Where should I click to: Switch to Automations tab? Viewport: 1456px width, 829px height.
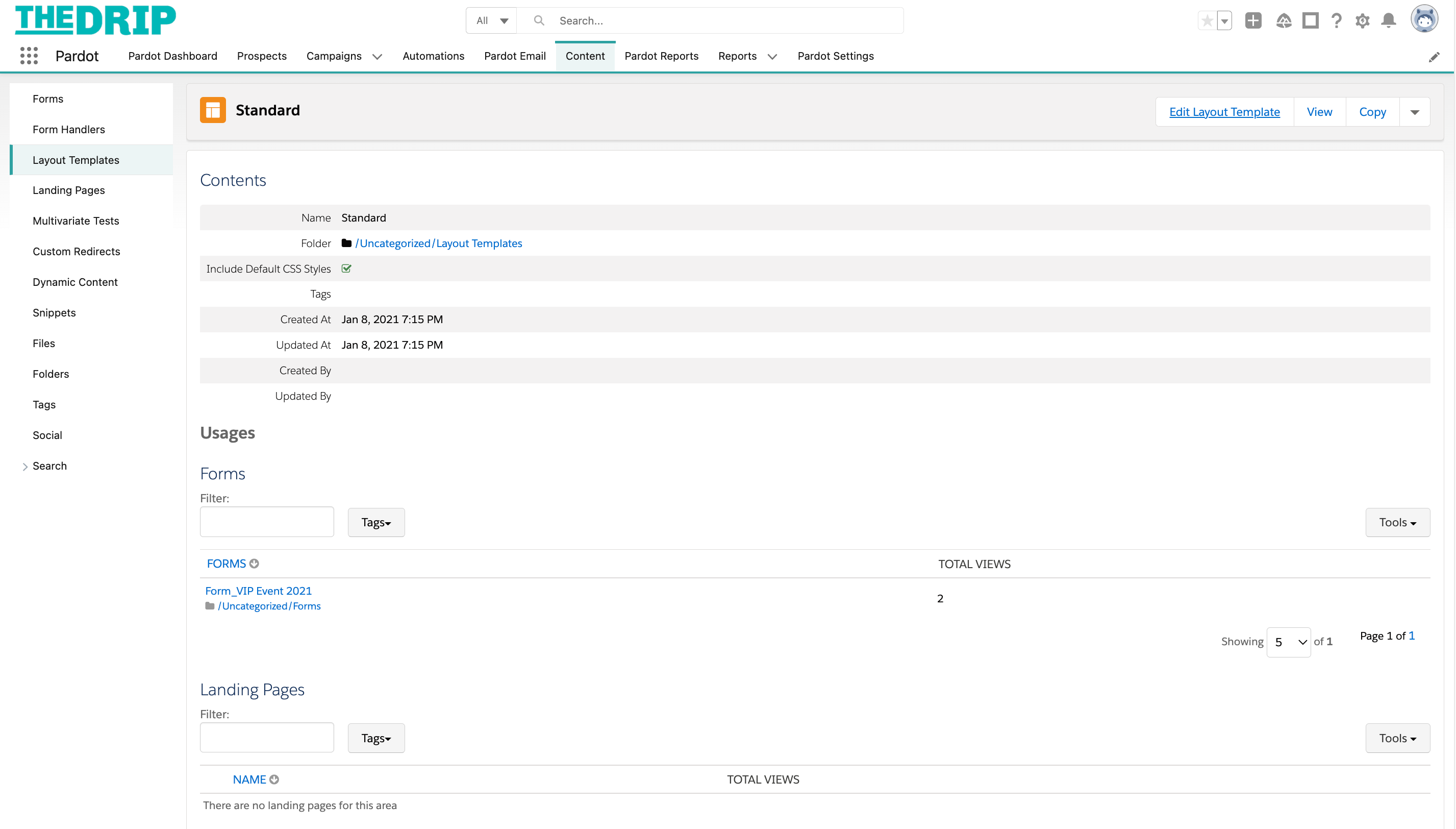(433, 56)
